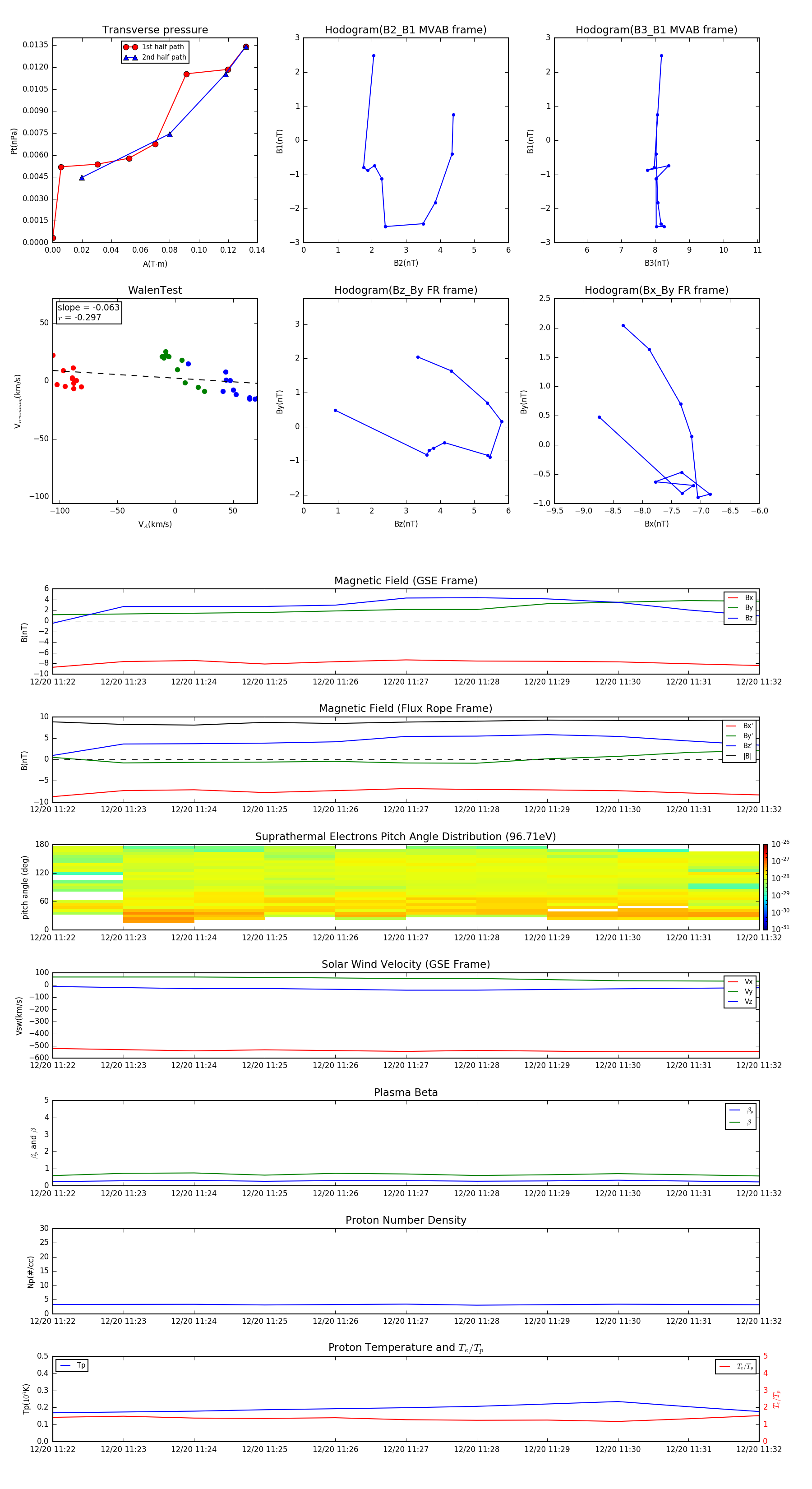Click the 'Plasma Beta' panel title
Image resolution: width=812 pixels, height=1489 pixels.
point(406,1093)
